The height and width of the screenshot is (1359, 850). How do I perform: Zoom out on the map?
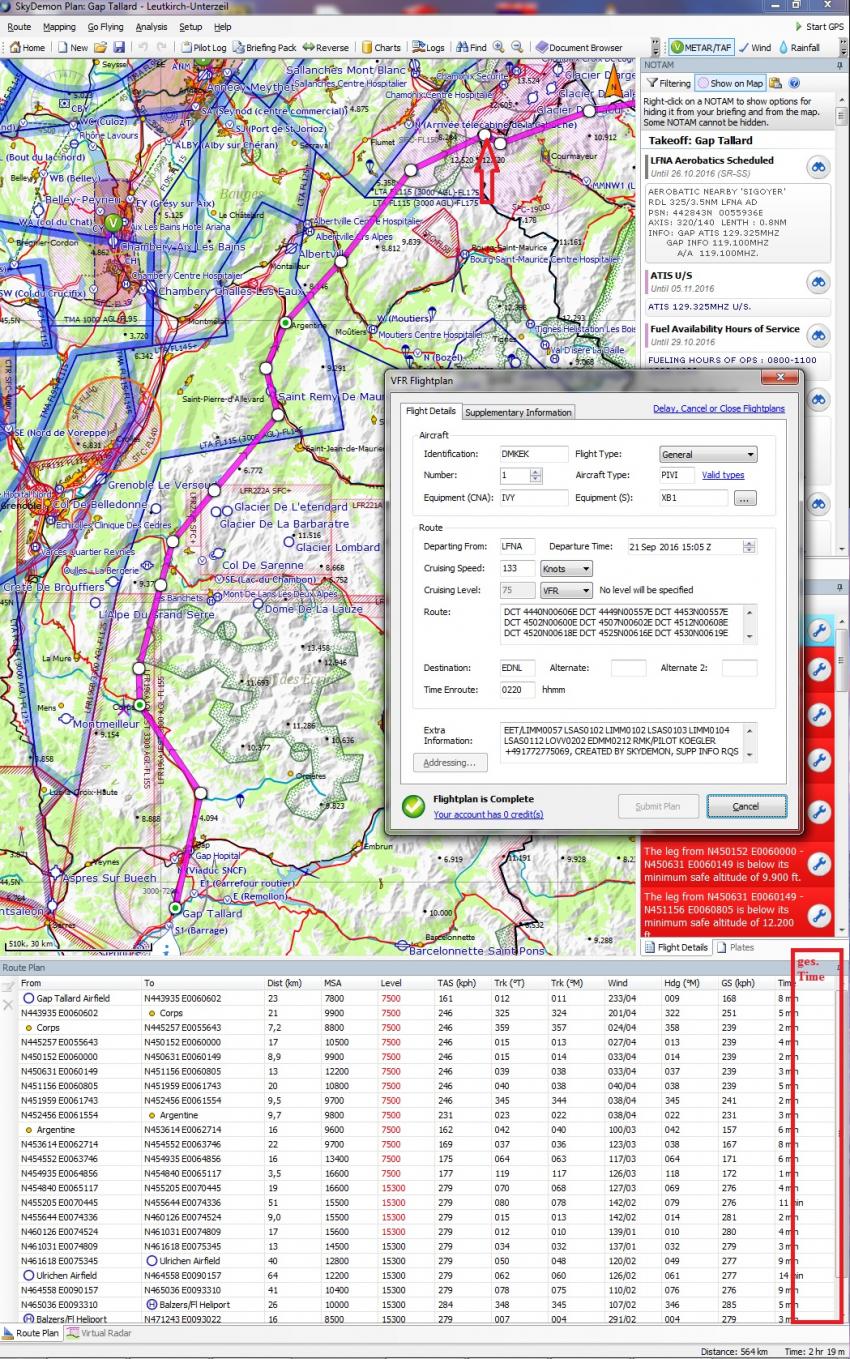coord(517,47)
